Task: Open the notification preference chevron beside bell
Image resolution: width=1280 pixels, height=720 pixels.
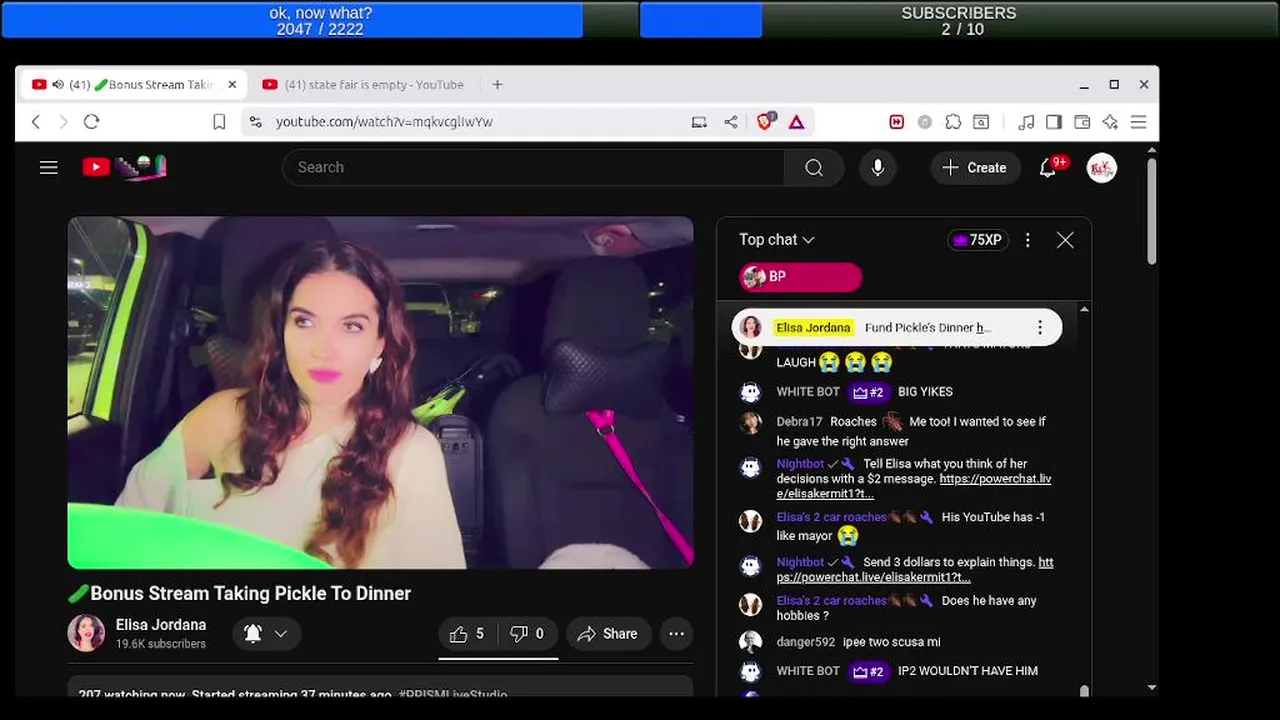Action: tap(281, 634)
